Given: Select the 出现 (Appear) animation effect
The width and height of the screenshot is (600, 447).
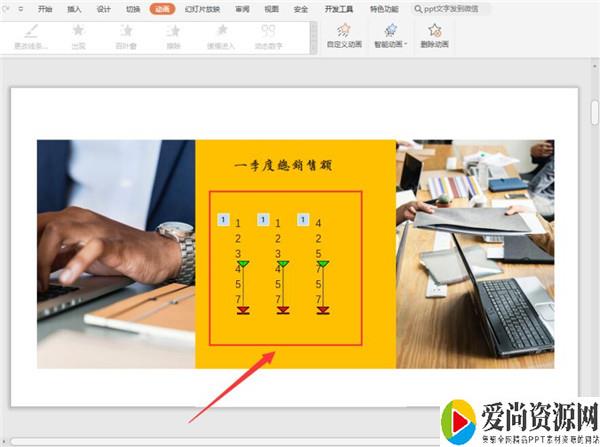Looking at the screenshot, I should [x=78, y=36].
